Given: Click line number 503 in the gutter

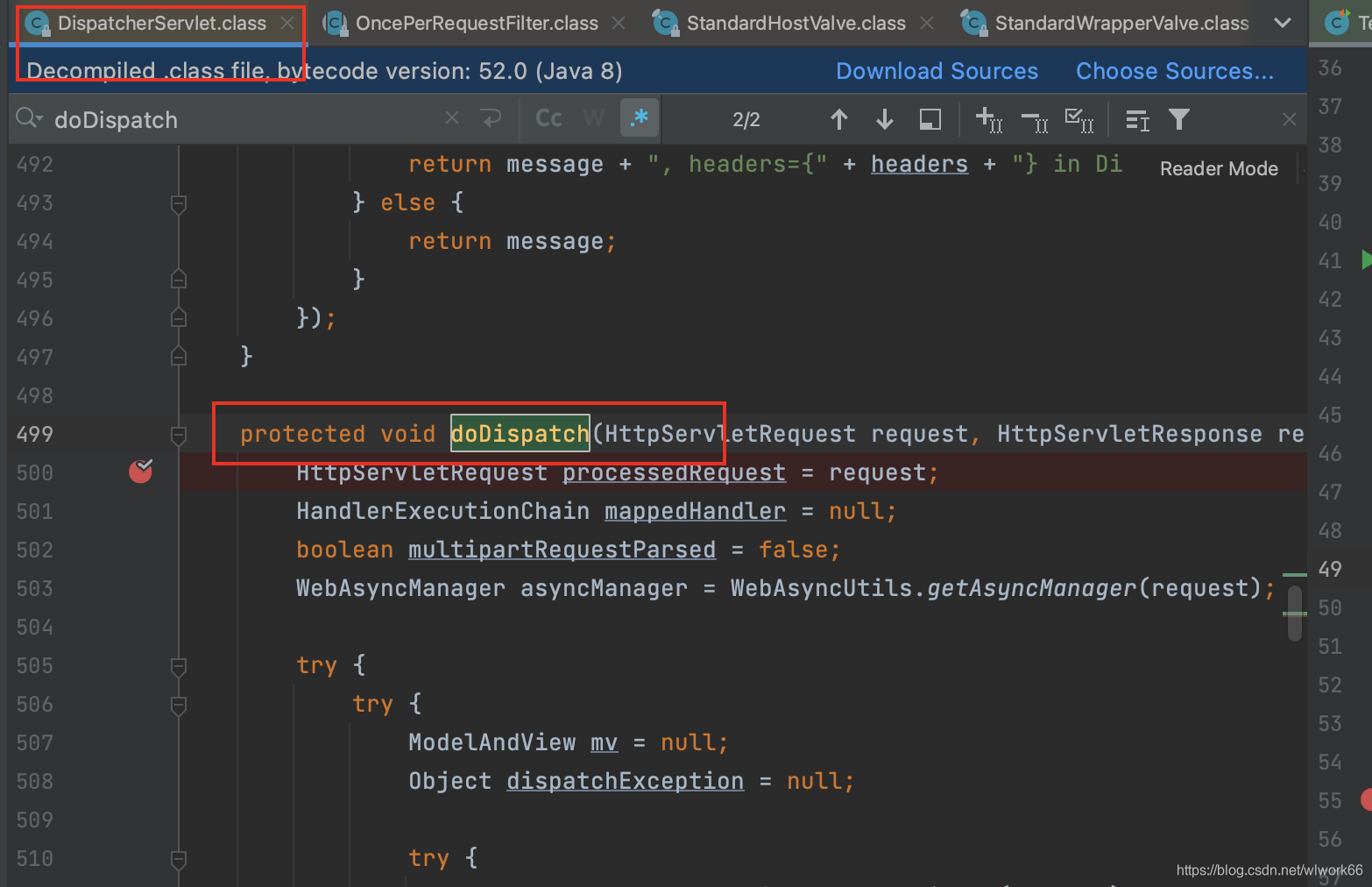Looking at the screenshot, I should point(35,588).
